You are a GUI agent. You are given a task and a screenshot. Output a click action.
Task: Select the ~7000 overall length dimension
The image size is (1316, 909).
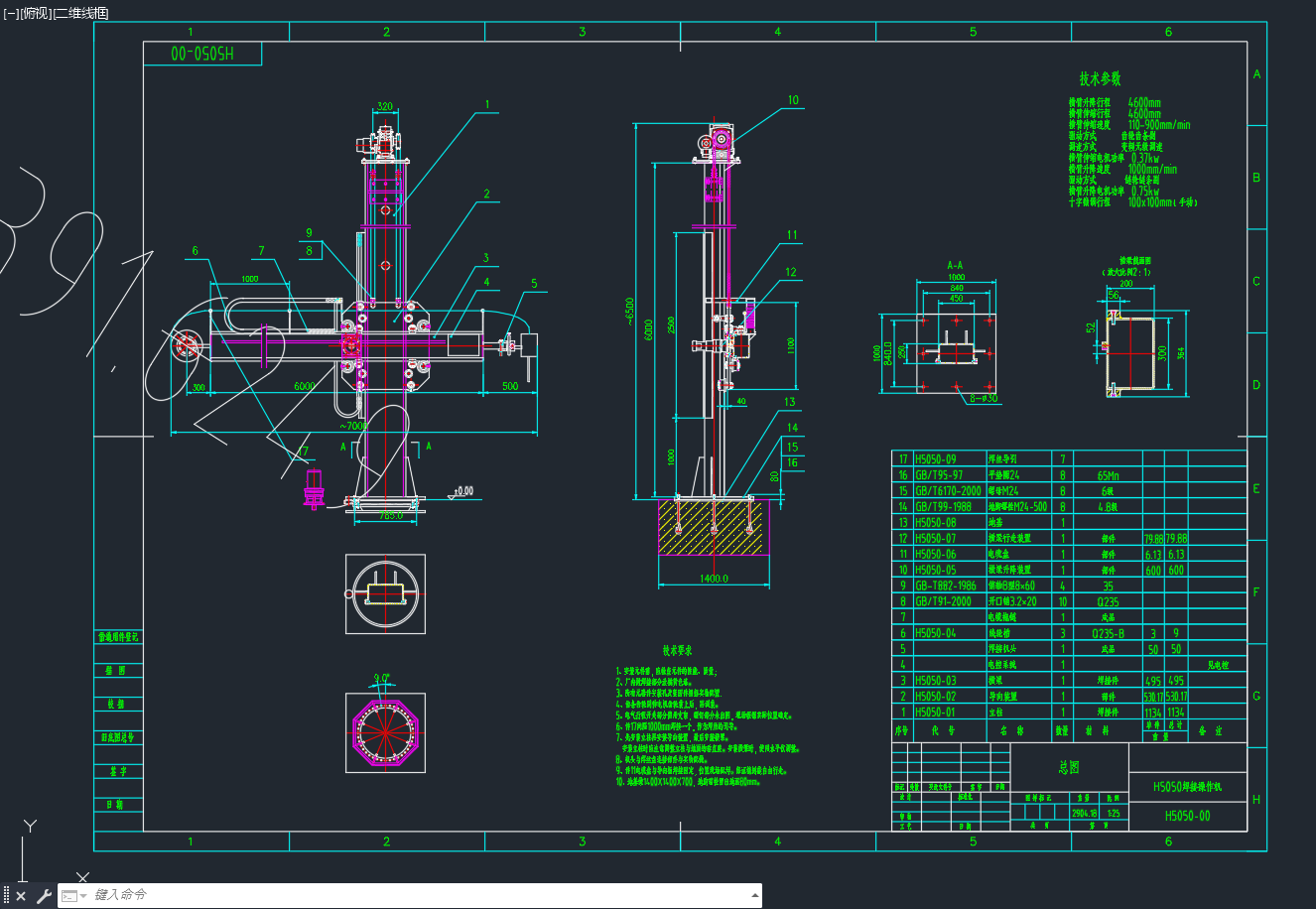coord(352,426)
